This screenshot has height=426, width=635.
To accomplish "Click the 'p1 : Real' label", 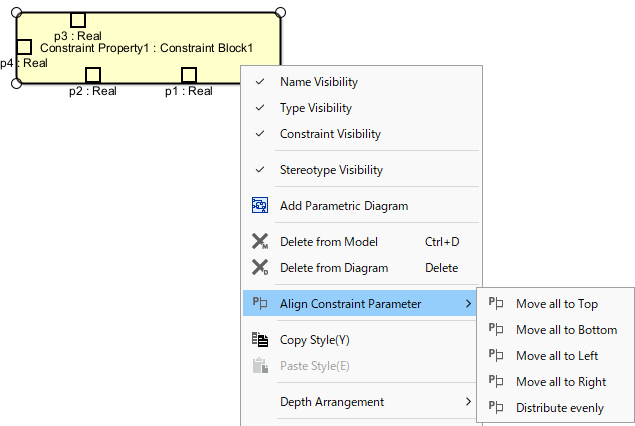I will (x=189, y=91).
